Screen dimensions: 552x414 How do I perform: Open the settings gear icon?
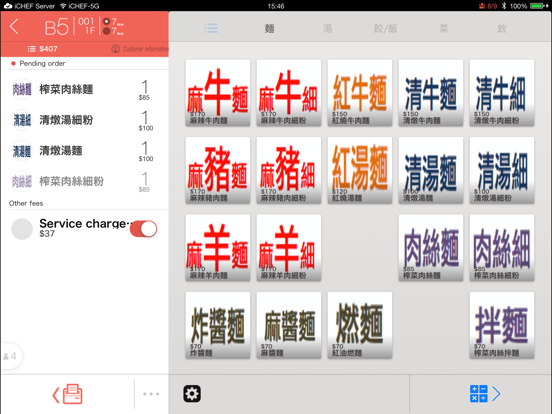(x=192, y=394)
